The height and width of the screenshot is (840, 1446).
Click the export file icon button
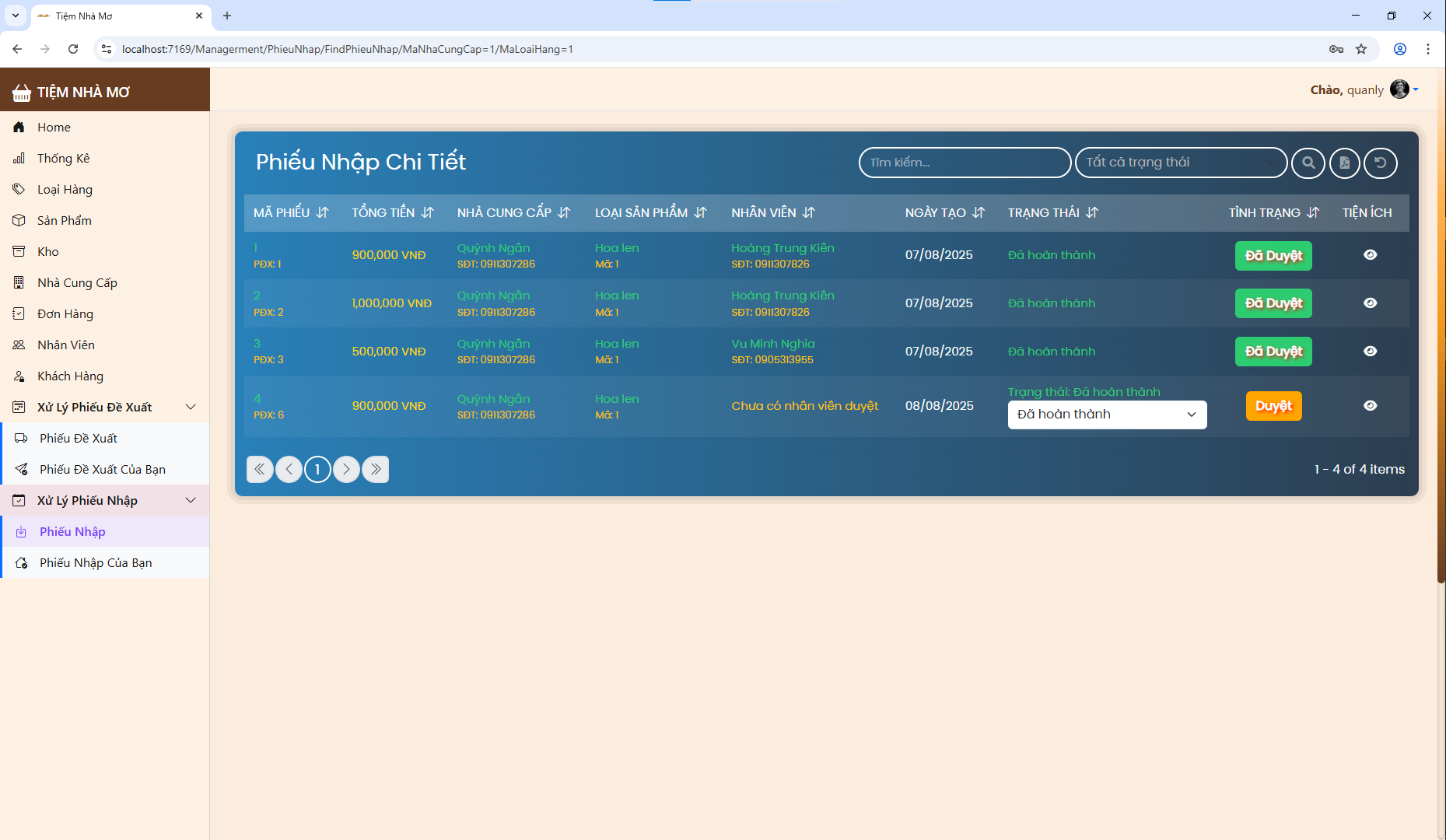coord(1345,163)
